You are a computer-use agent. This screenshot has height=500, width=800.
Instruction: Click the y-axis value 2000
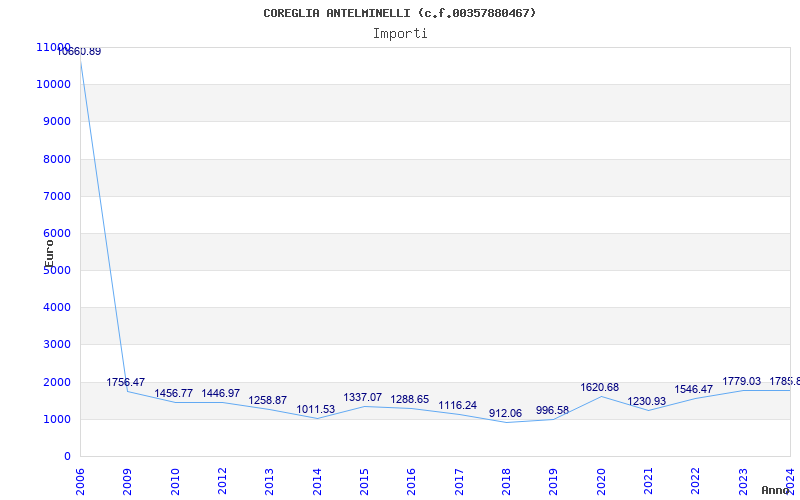tap(56, 382)
